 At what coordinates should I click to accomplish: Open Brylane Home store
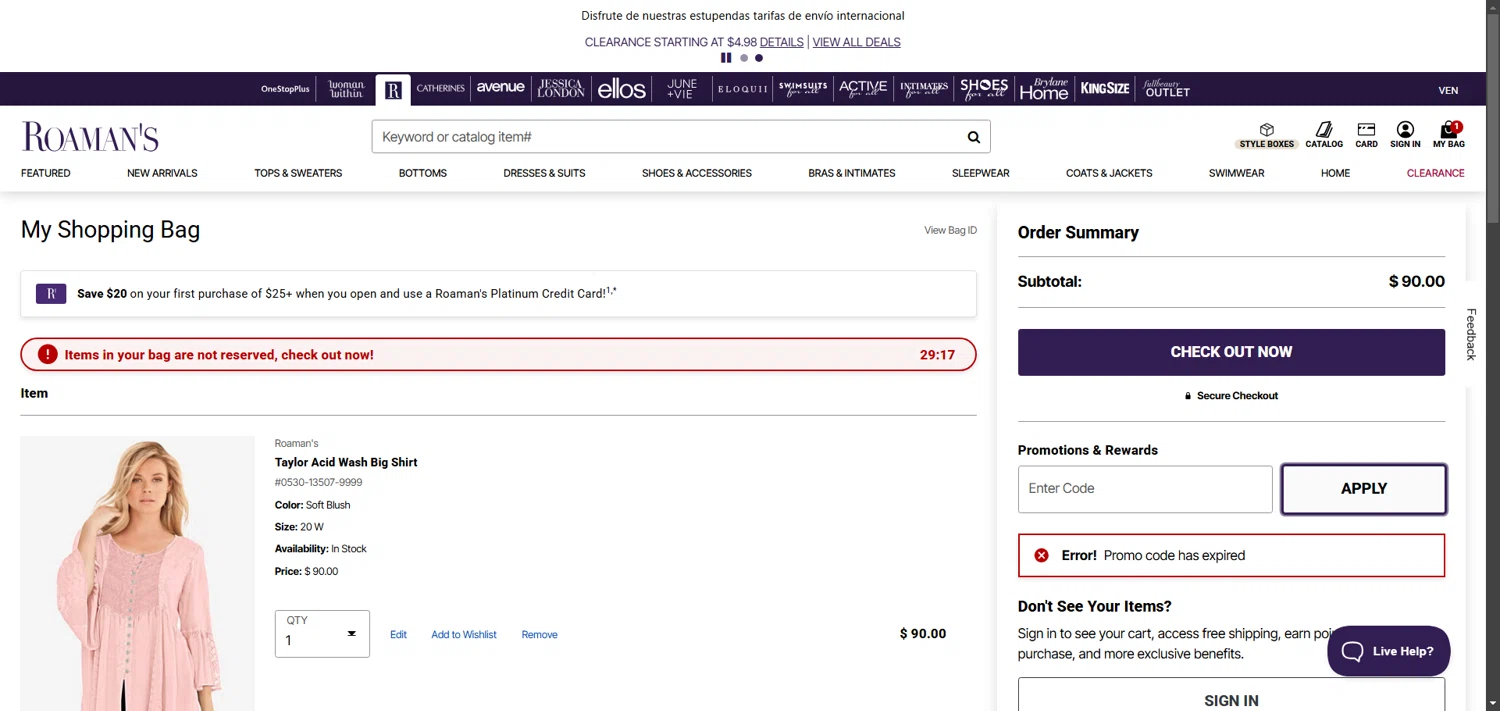click(x=1044, y=89)
